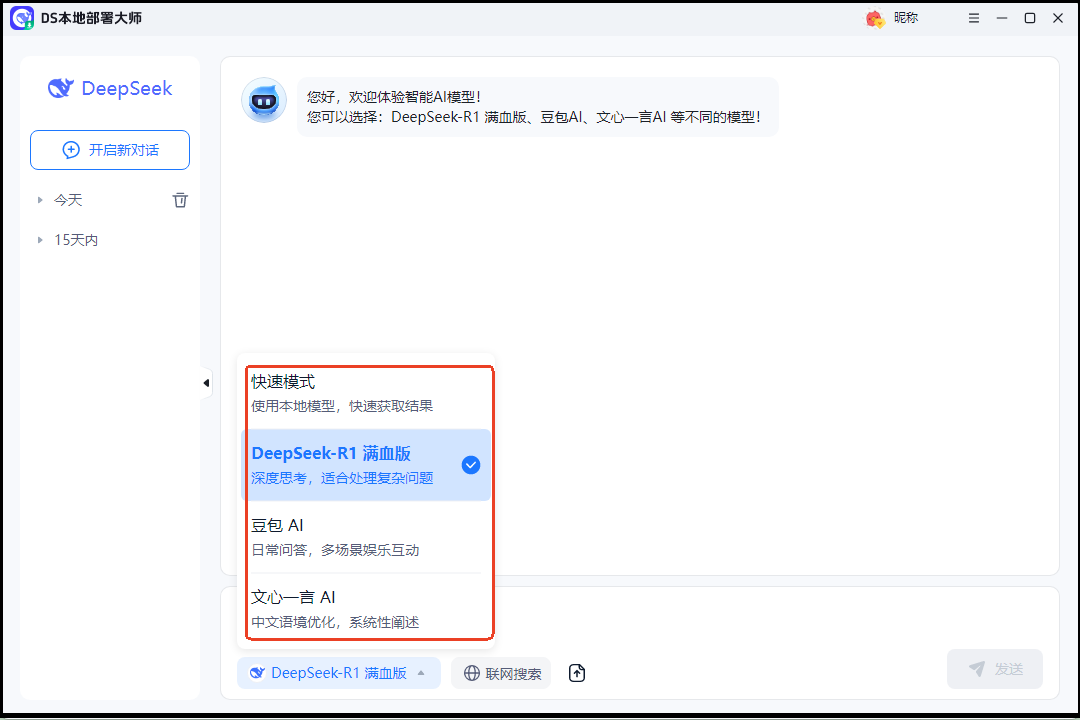Click the 开启新对话 button
Image resolution: width=1080 pixels, height=720 pixels.
pos(109,149)
